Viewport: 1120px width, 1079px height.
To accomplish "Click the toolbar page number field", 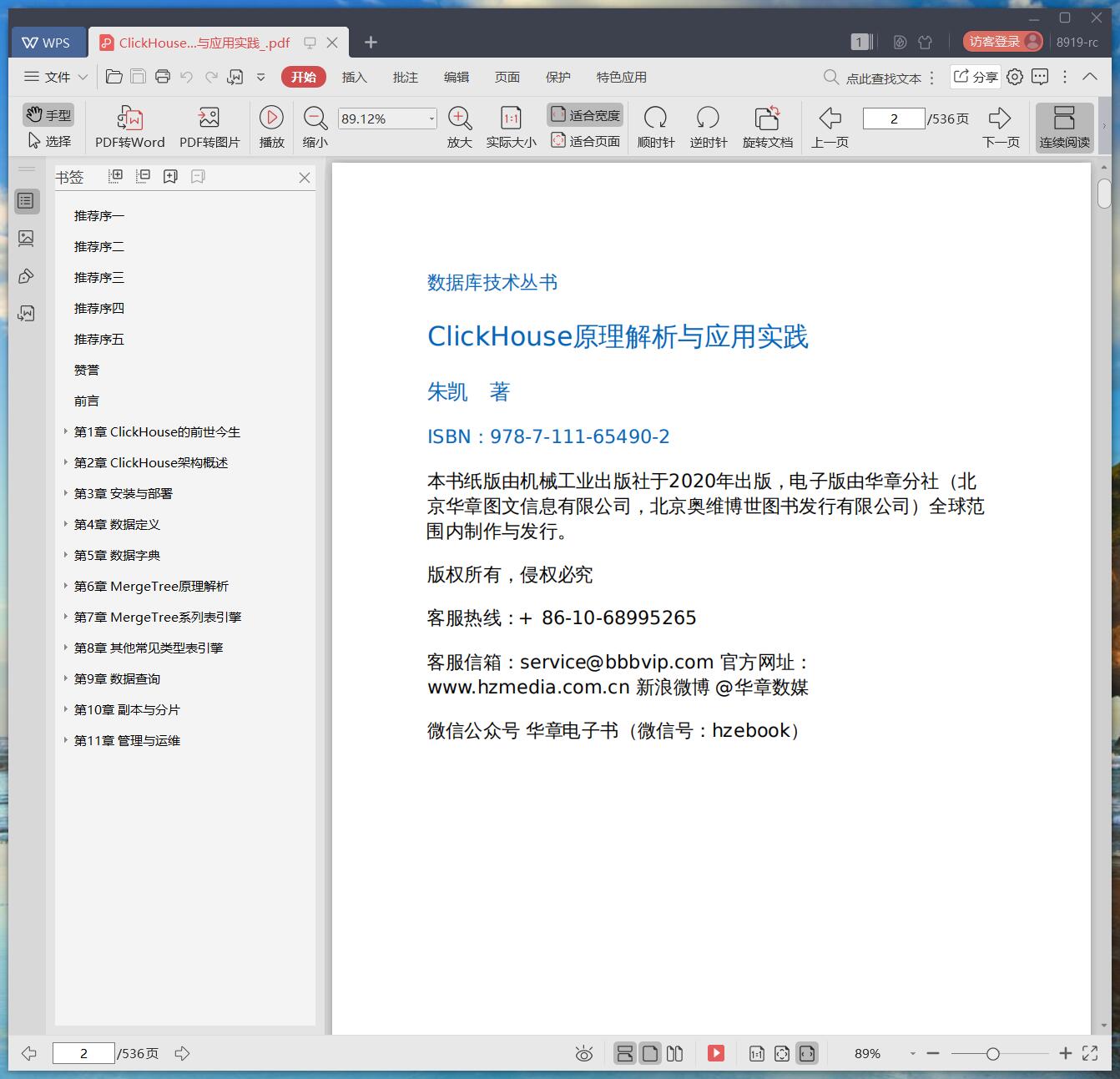I will 894,118.
